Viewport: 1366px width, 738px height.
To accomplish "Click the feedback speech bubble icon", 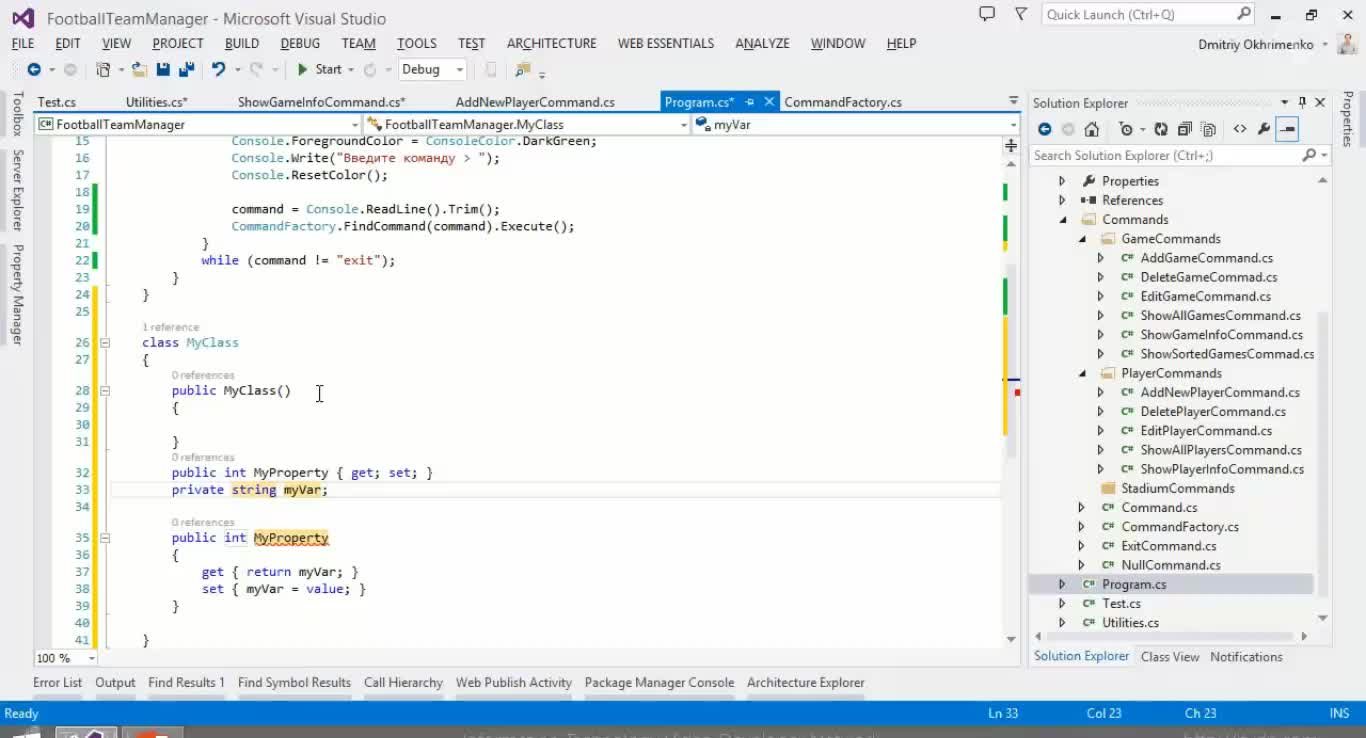I will tap(987, 14).
